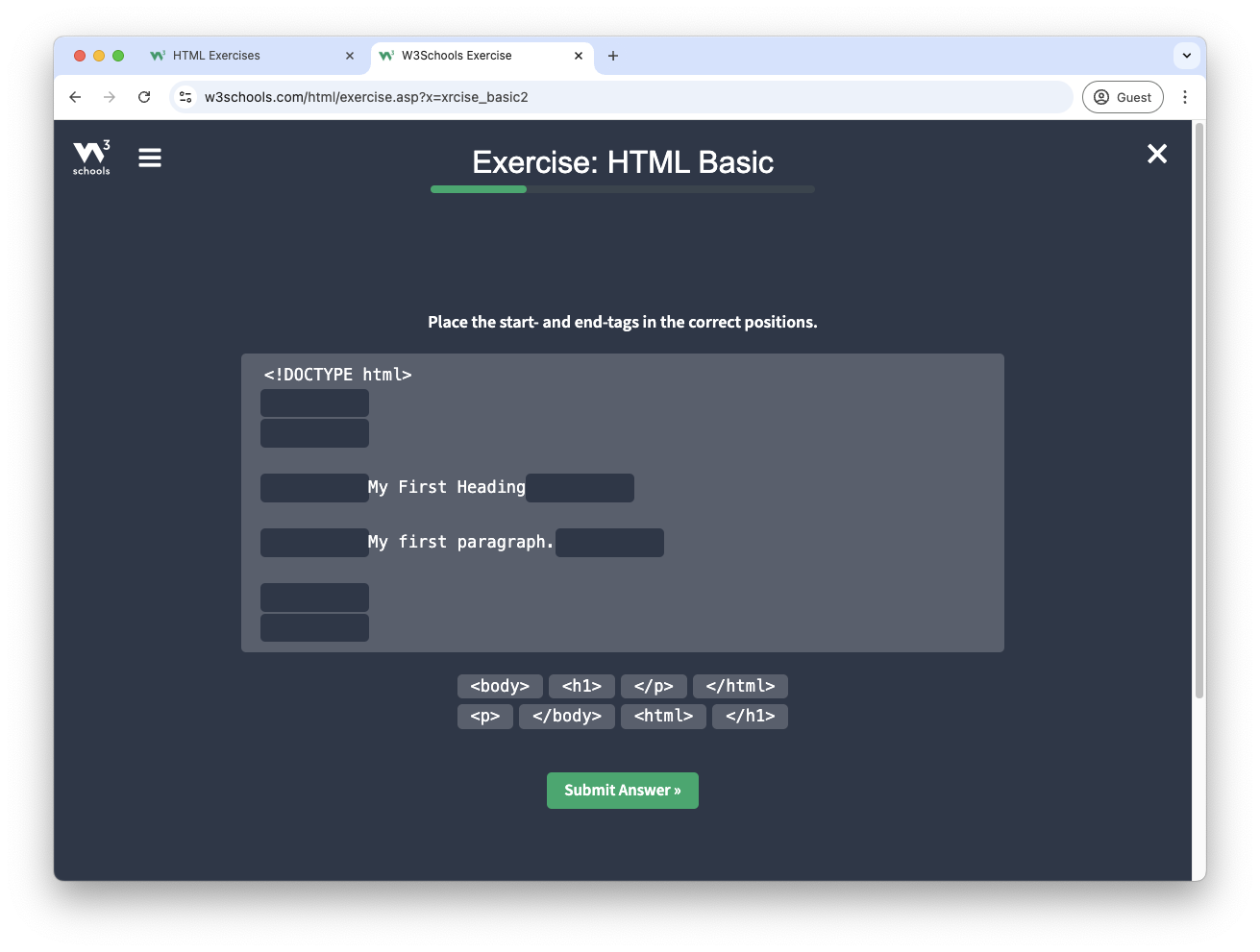Viewport: 1260px width, 952px height.
Task: View site information icon in address bar
Action: click(186, 97)
